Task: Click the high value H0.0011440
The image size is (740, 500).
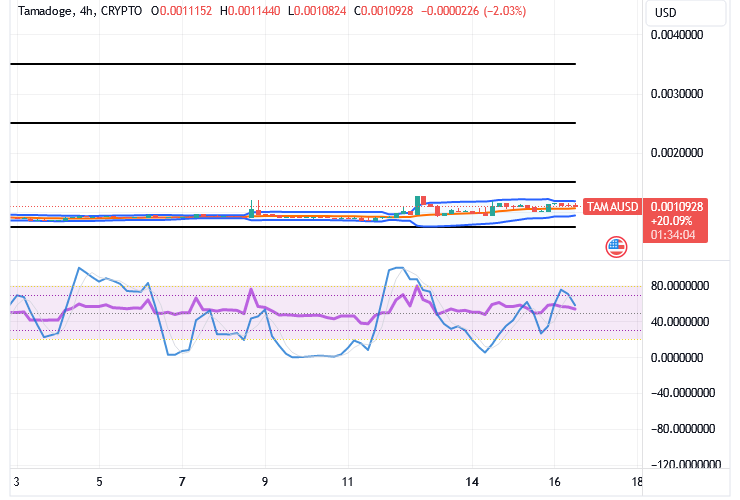Action: (250, 11)
